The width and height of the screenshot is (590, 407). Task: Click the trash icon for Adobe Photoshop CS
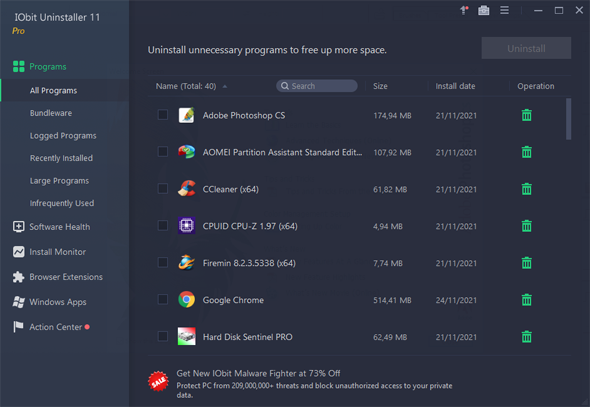[x=526, y=115]
